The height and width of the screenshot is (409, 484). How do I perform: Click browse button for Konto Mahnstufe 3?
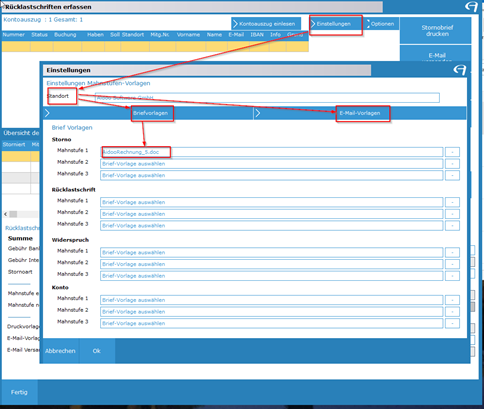pos(452,323)
